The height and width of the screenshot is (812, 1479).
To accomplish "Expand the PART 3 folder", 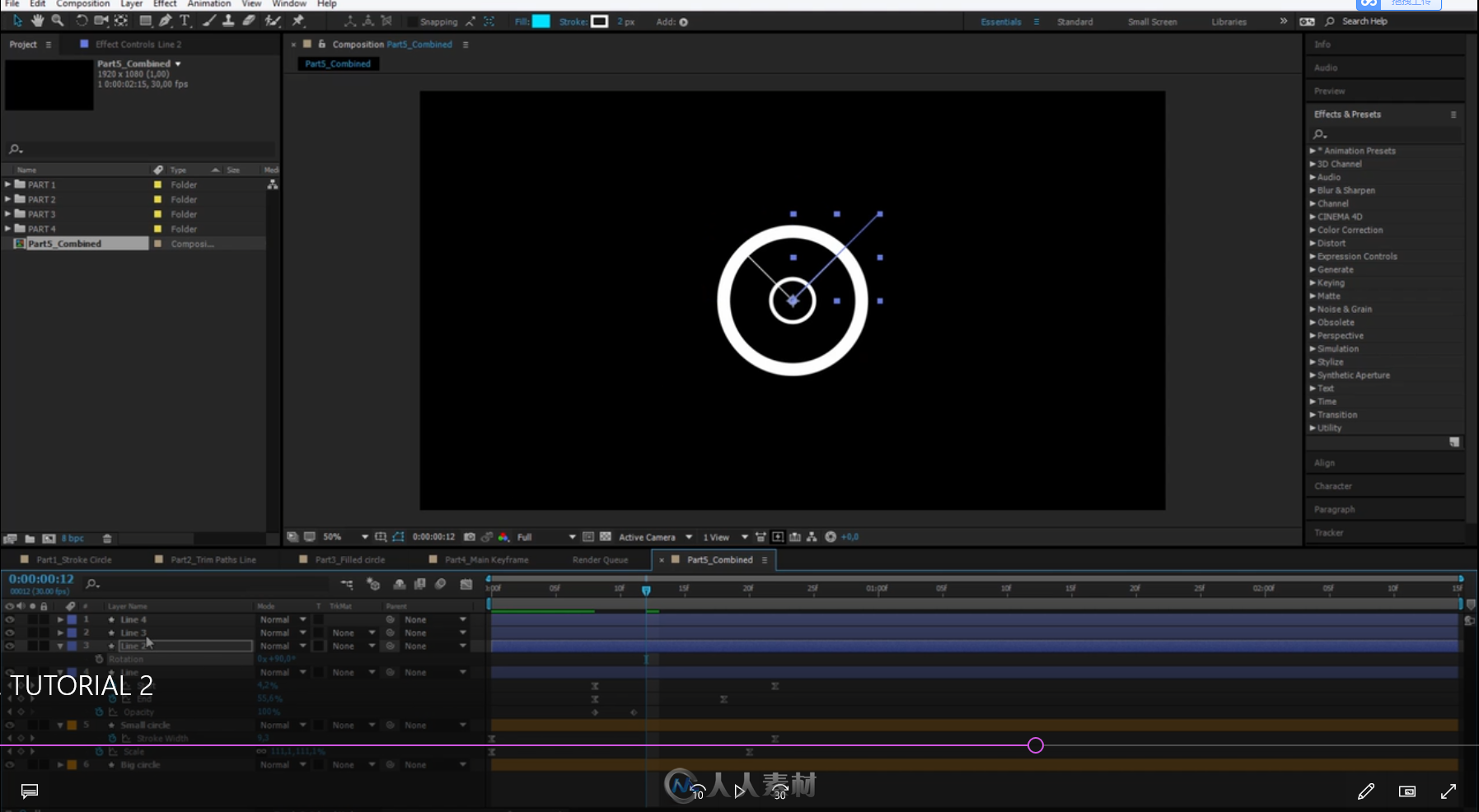I will coord(8,214).
